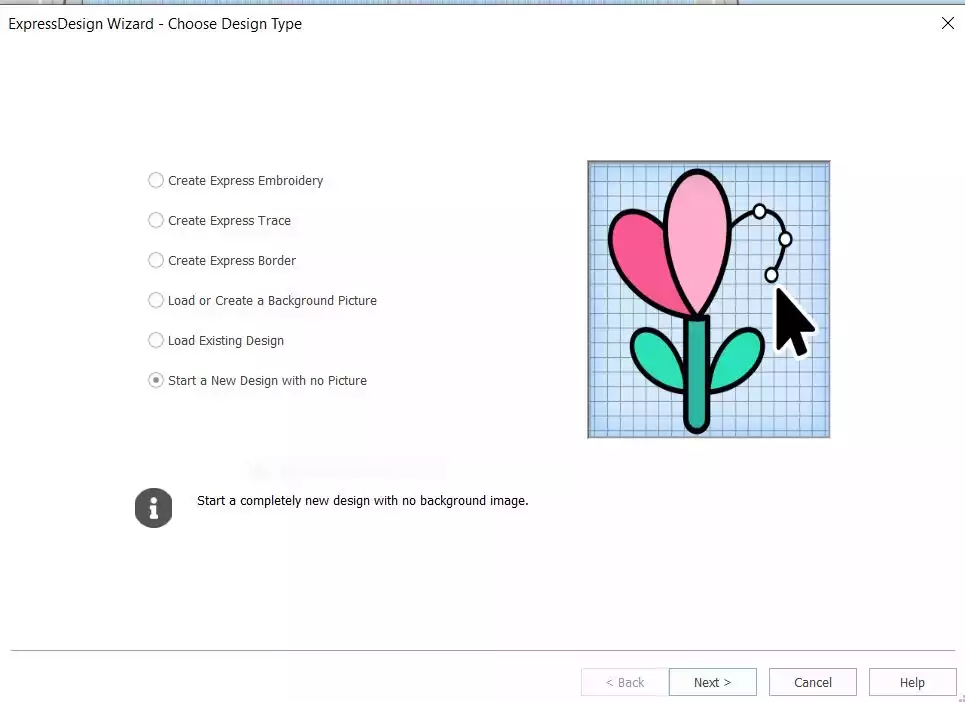Cancel the ExpressDesign Wizard
Screen dimensions: 965x702
pyautogui.click(x=812, y=682)
